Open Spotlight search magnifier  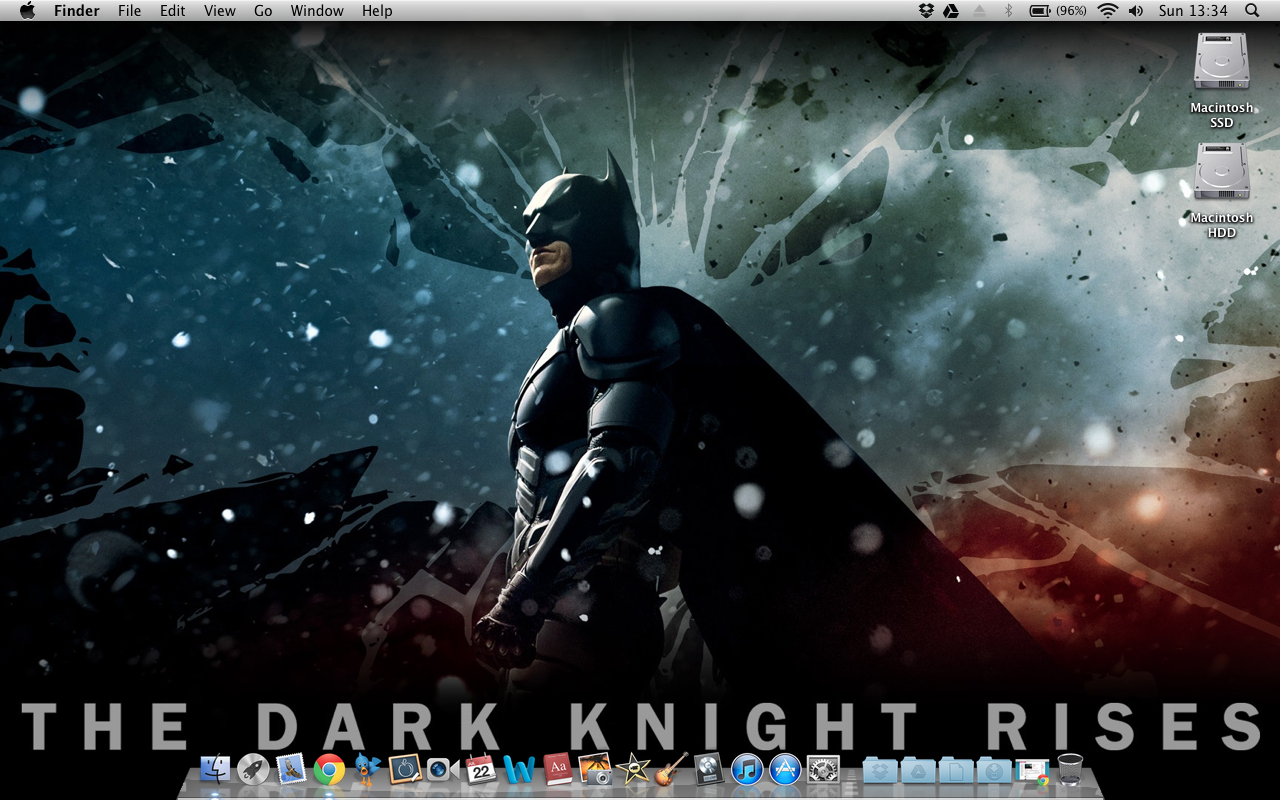pos(1252,10)
